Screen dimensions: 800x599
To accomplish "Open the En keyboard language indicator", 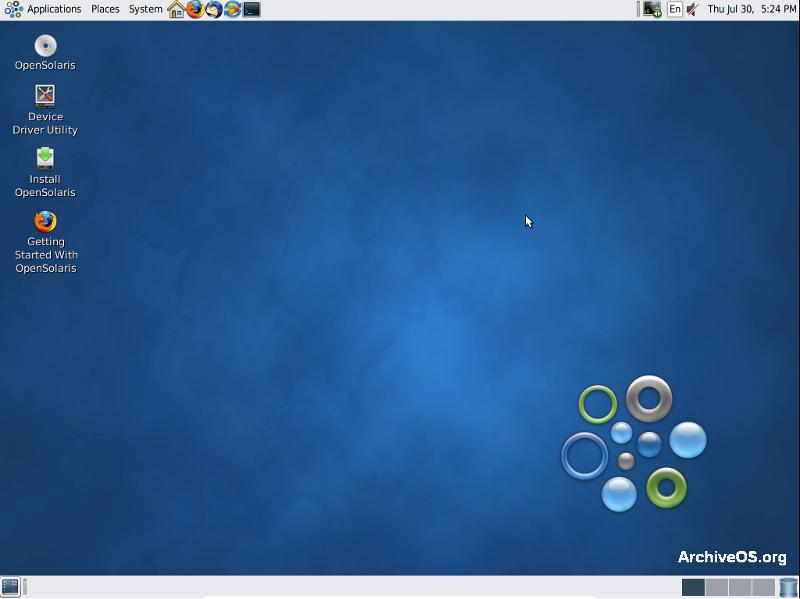I will tap(674, 9).
